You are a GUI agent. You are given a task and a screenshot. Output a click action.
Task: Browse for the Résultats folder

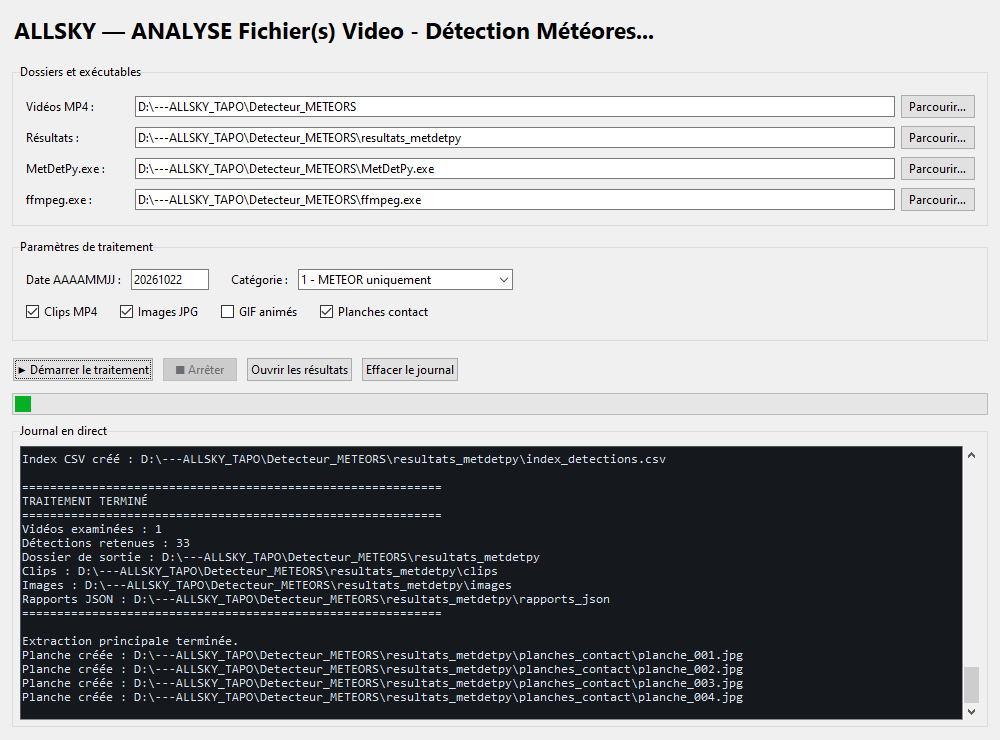938,138
